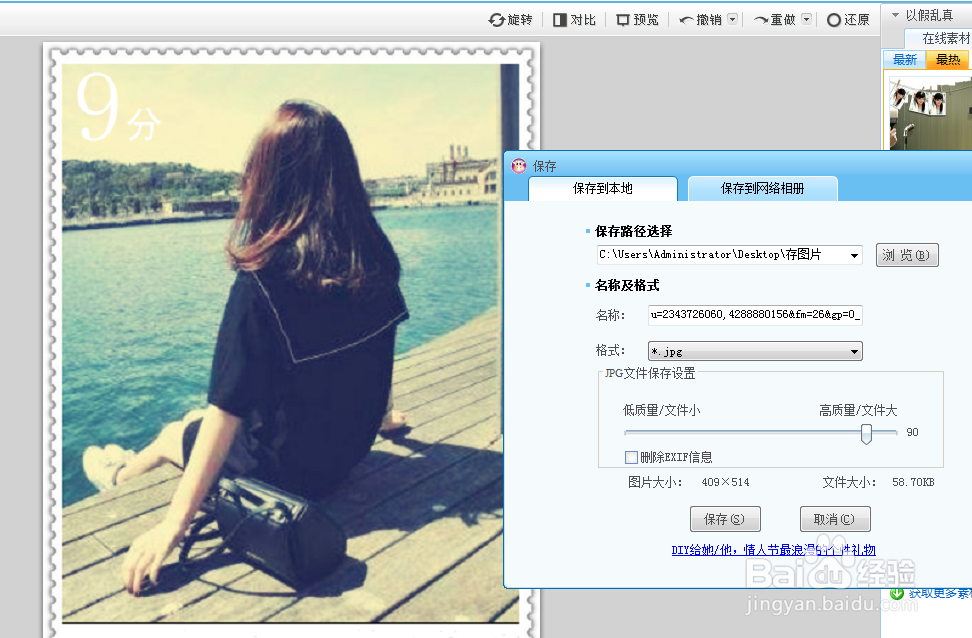
Task: Select the 保存到网络相册 tab
Action: click(762, 188)
